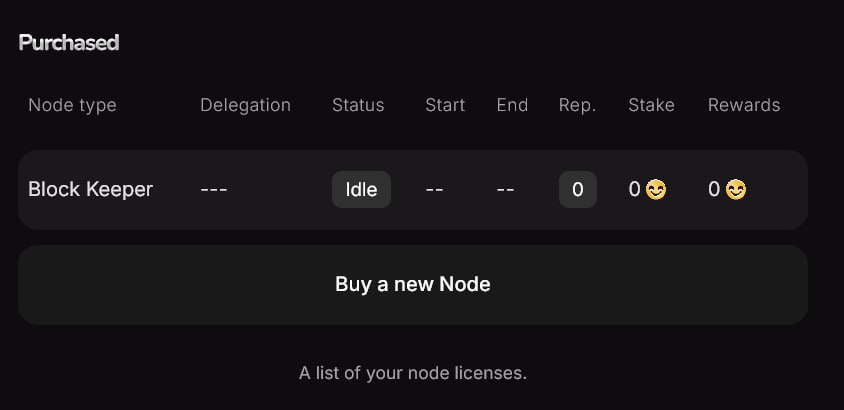Image resolution: width=844 pixels, height=410 pixels.
Task: Click the Rewards token emoji icon
Action: click(x=736, y=189)
